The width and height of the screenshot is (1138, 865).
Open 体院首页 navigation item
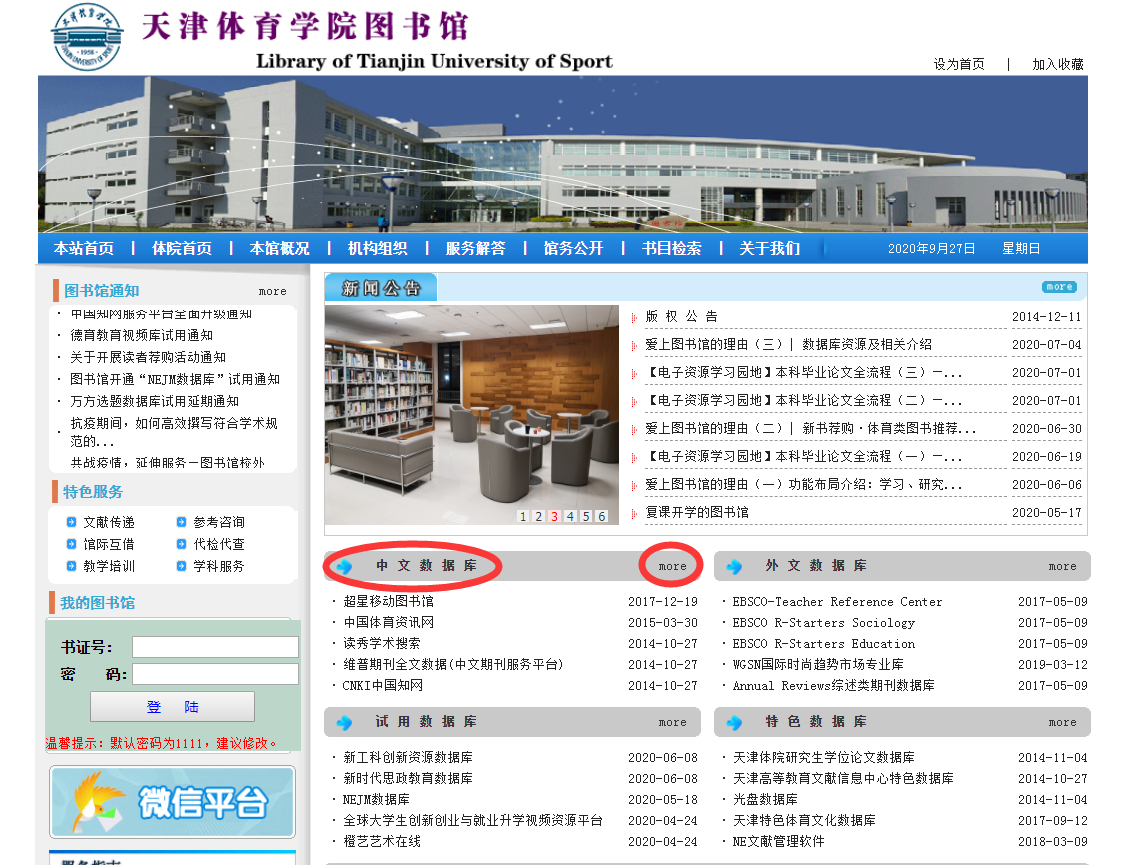(181, 248)
